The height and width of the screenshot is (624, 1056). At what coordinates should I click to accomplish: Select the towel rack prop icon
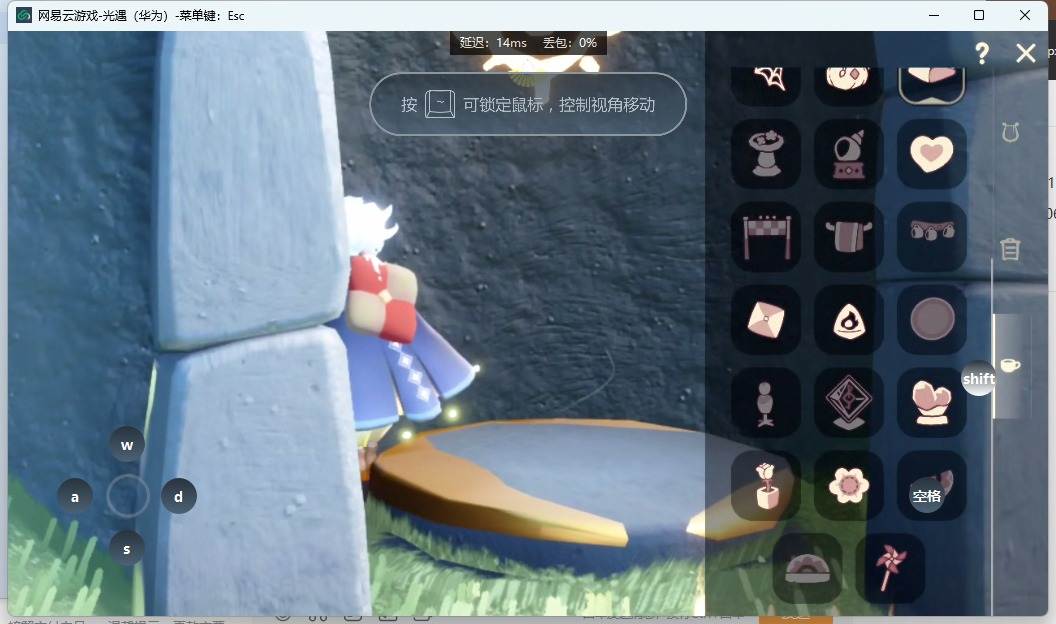(x=849, y=237)
